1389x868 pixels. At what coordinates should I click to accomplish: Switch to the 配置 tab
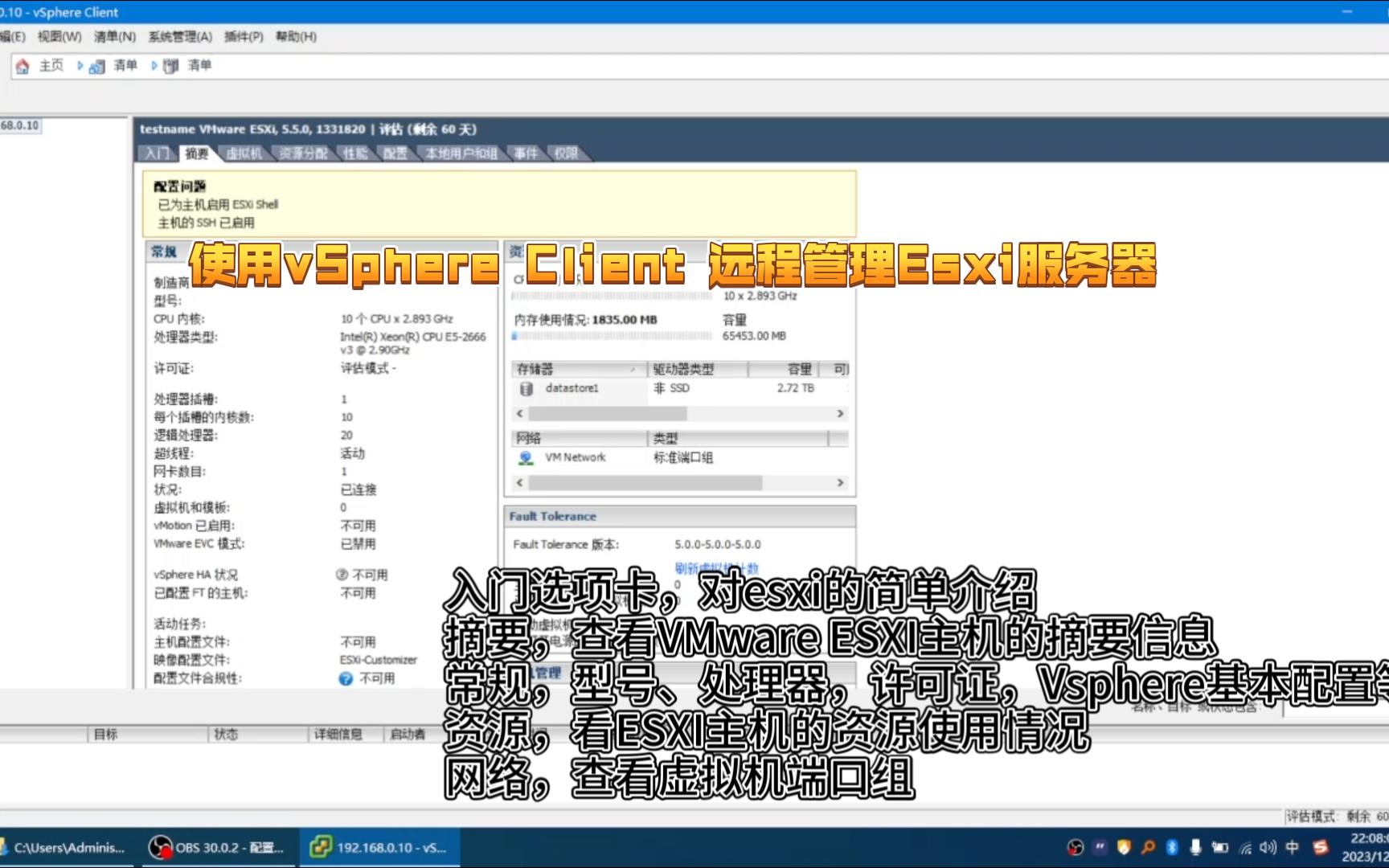click(395, 154)
